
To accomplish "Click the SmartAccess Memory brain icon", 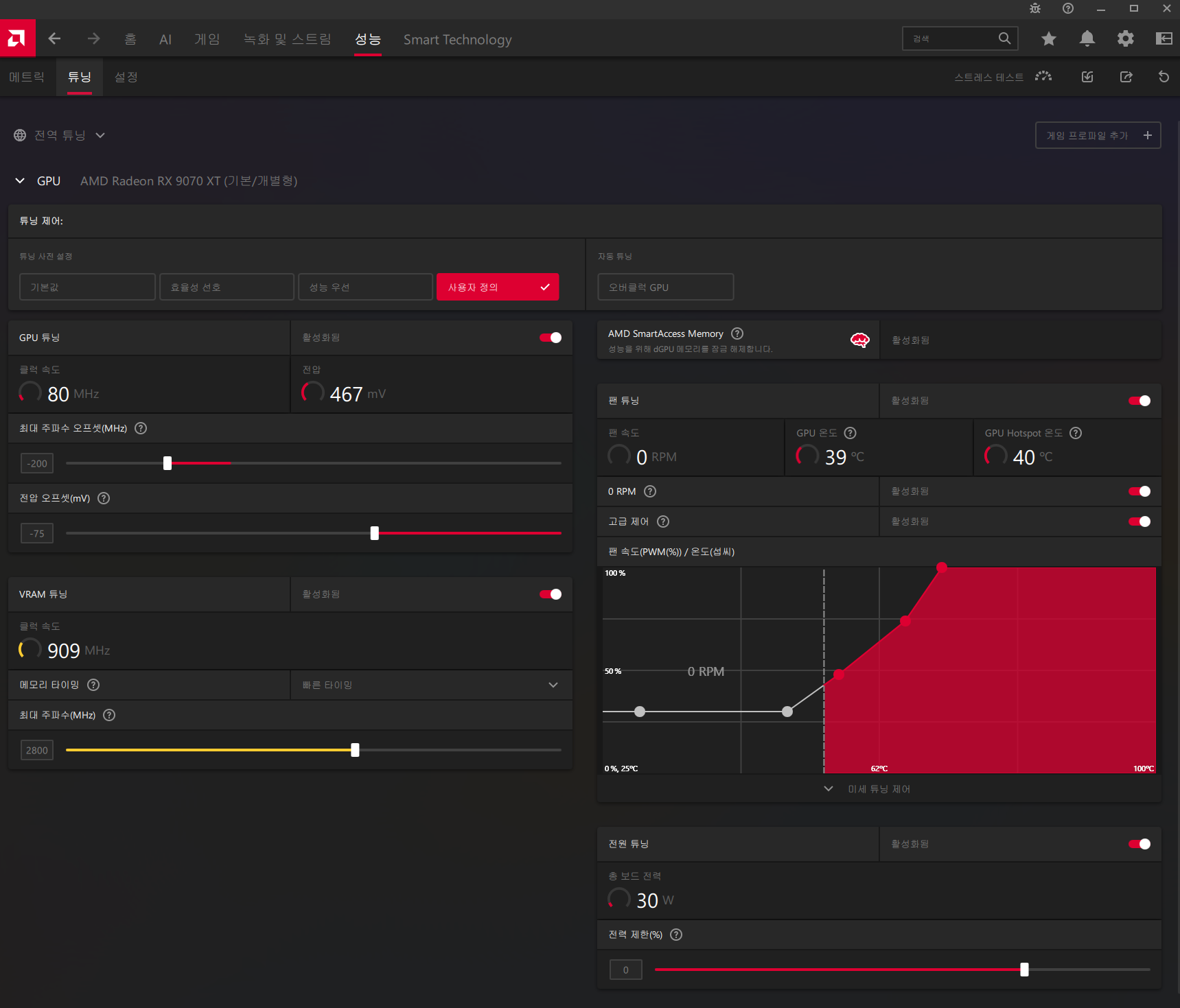I will [860, 340].
